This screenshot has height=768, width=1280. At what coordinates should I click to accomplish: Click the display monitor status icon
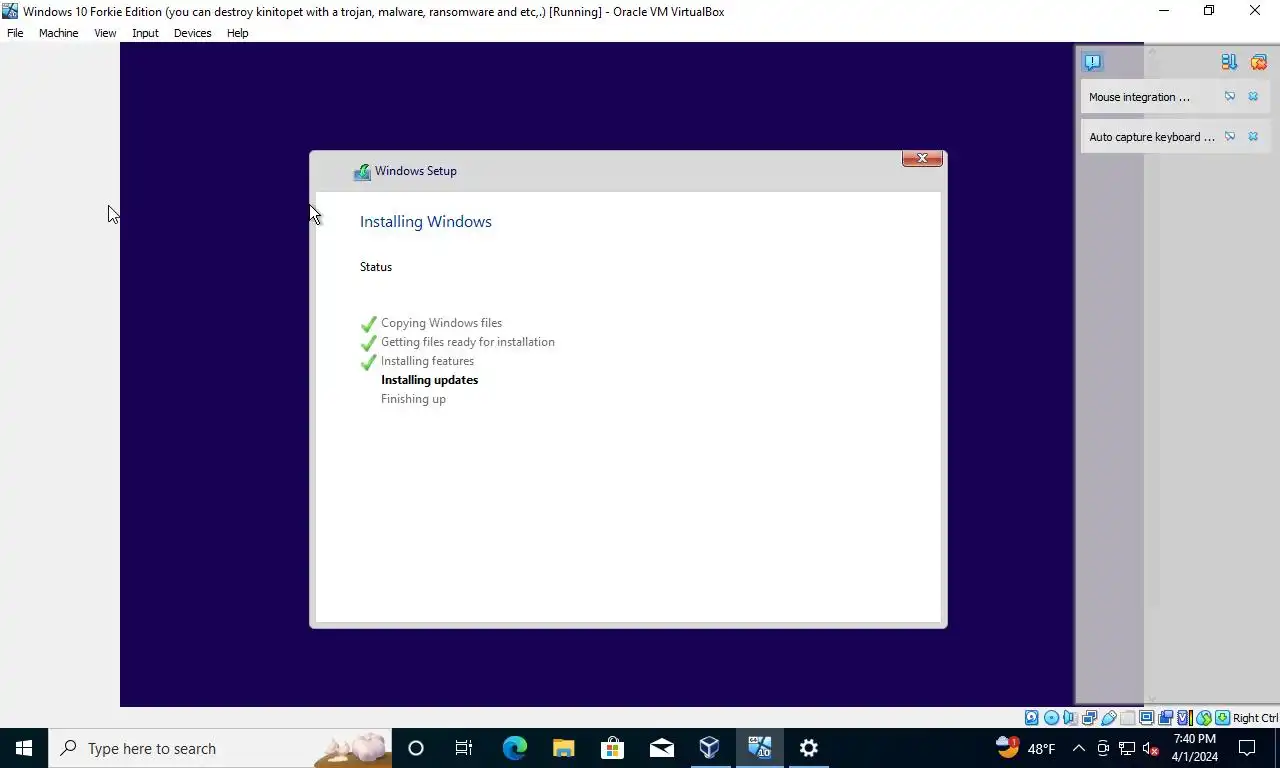[x=1146, y=718]
